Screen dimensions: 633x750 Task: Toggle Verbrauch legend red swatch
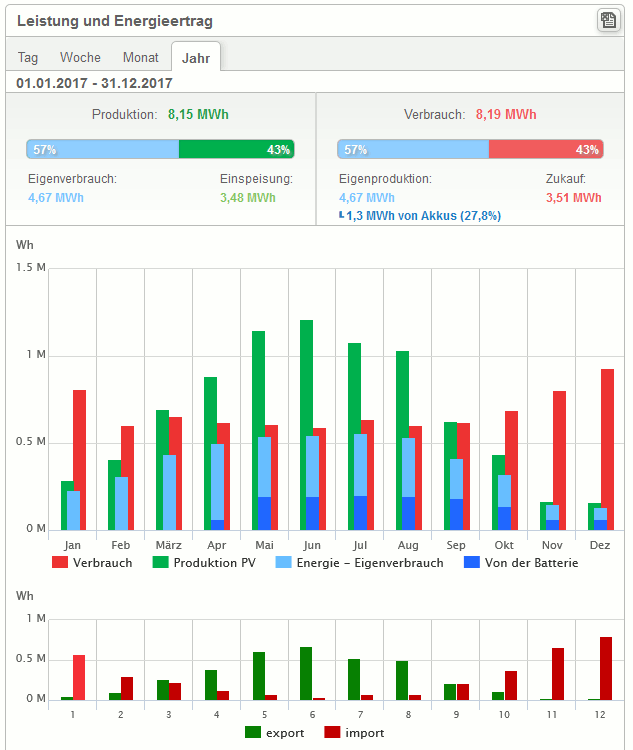(x=60, y=563)
